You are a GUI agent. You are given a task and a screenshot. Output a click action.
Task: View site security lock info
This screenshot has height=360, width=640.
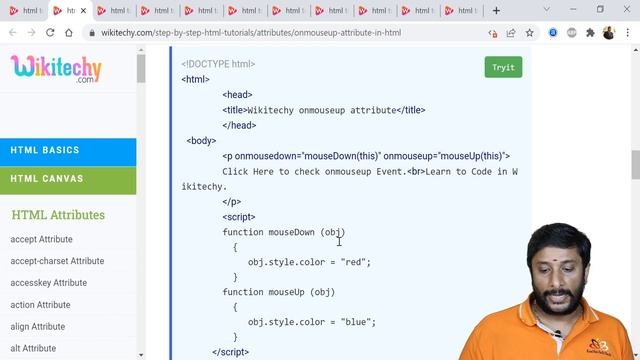[x=92, y=33]
